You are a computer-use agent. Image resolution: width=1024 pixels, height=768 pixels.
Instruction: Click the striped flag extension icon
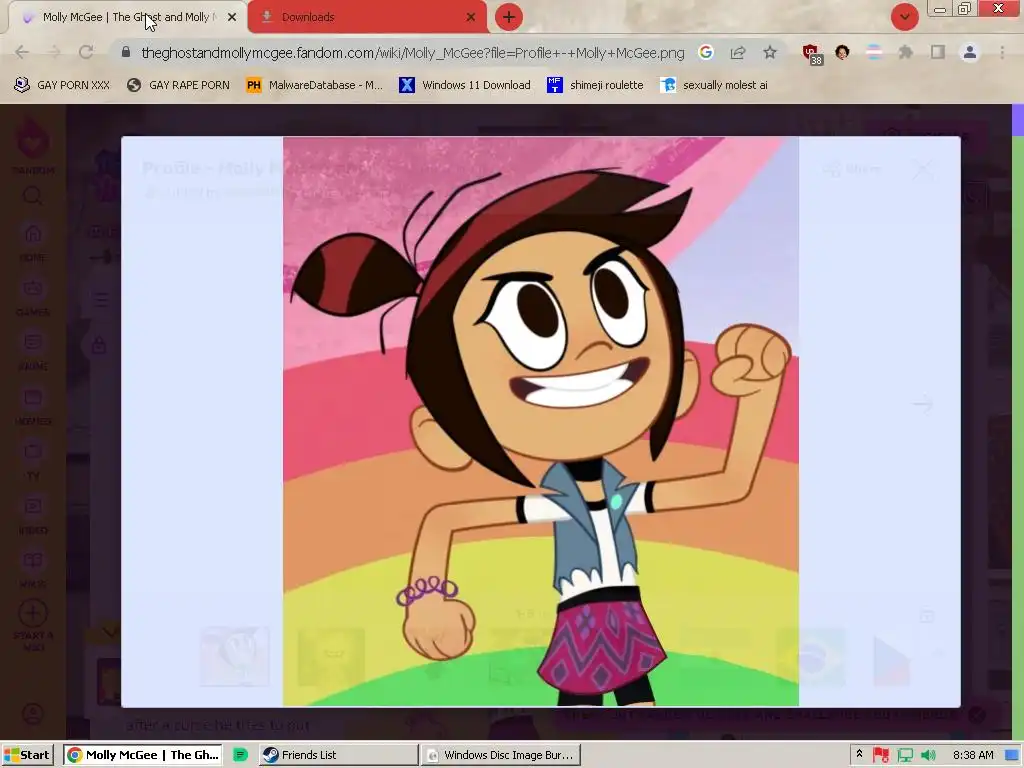coord(874,52)
